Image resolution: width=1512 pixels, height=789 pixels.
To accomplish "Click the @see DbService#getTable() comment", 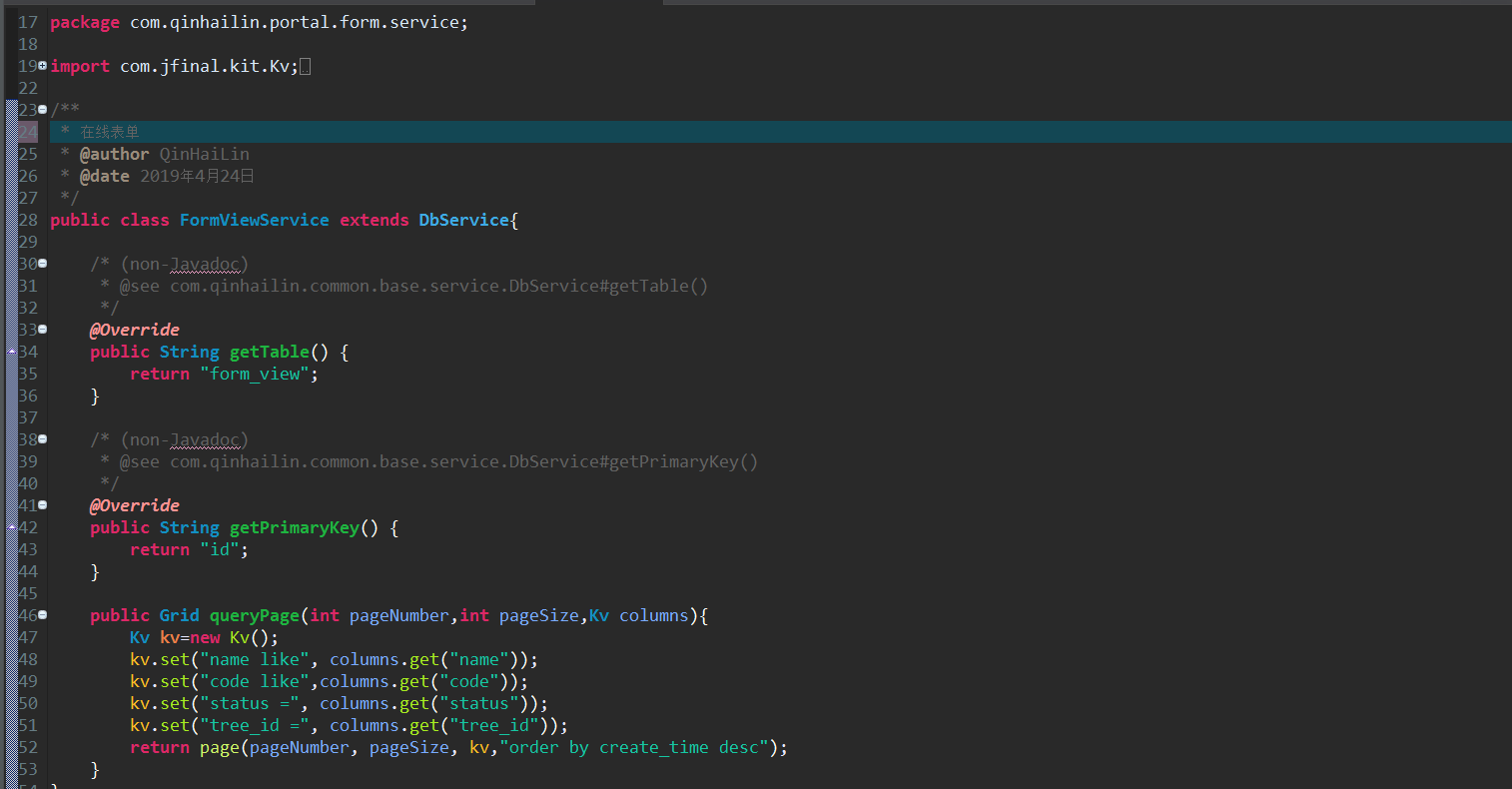I will point(413,286).
